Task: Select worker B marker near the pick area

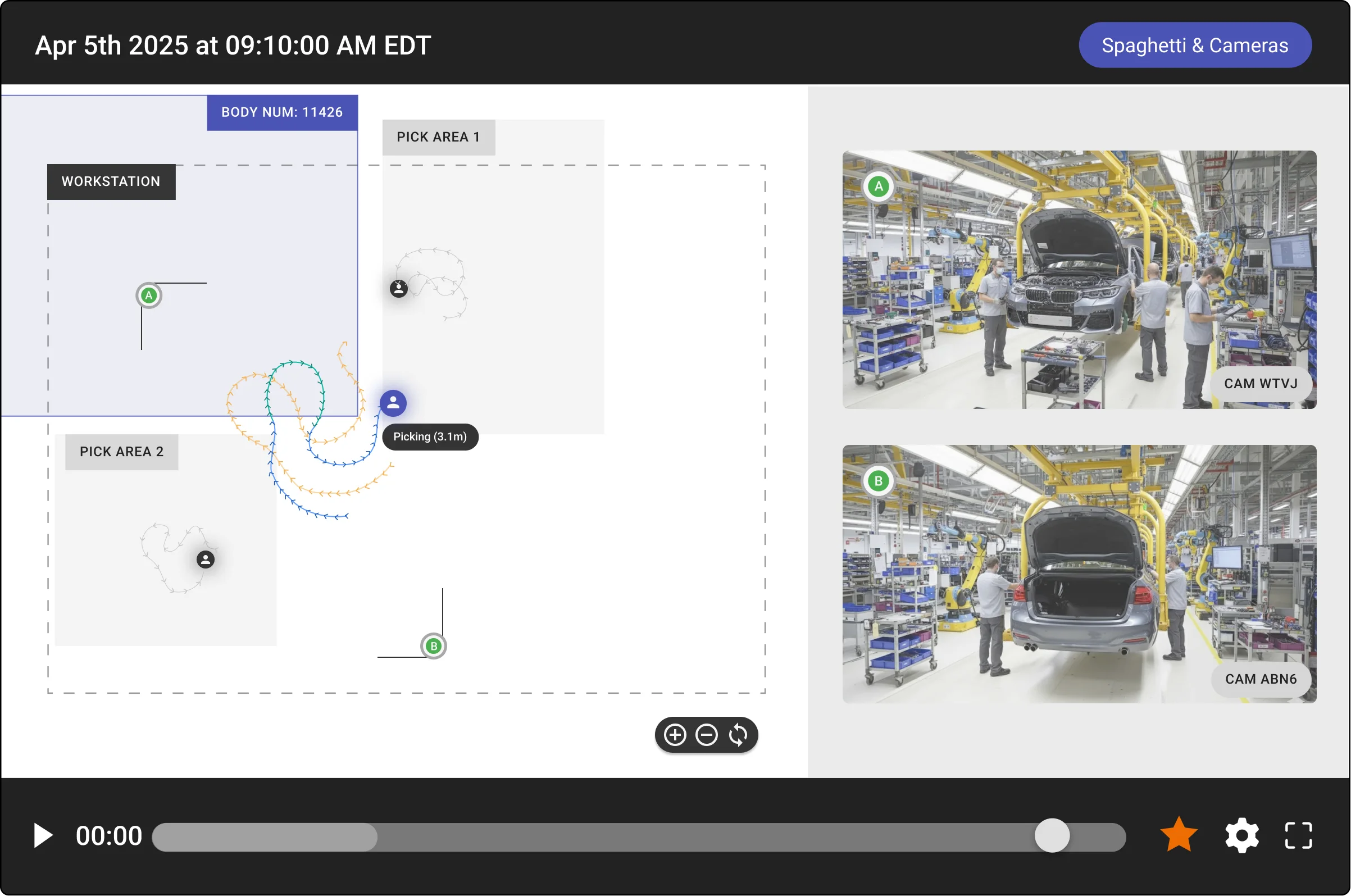Action: [x=434, y=645]
